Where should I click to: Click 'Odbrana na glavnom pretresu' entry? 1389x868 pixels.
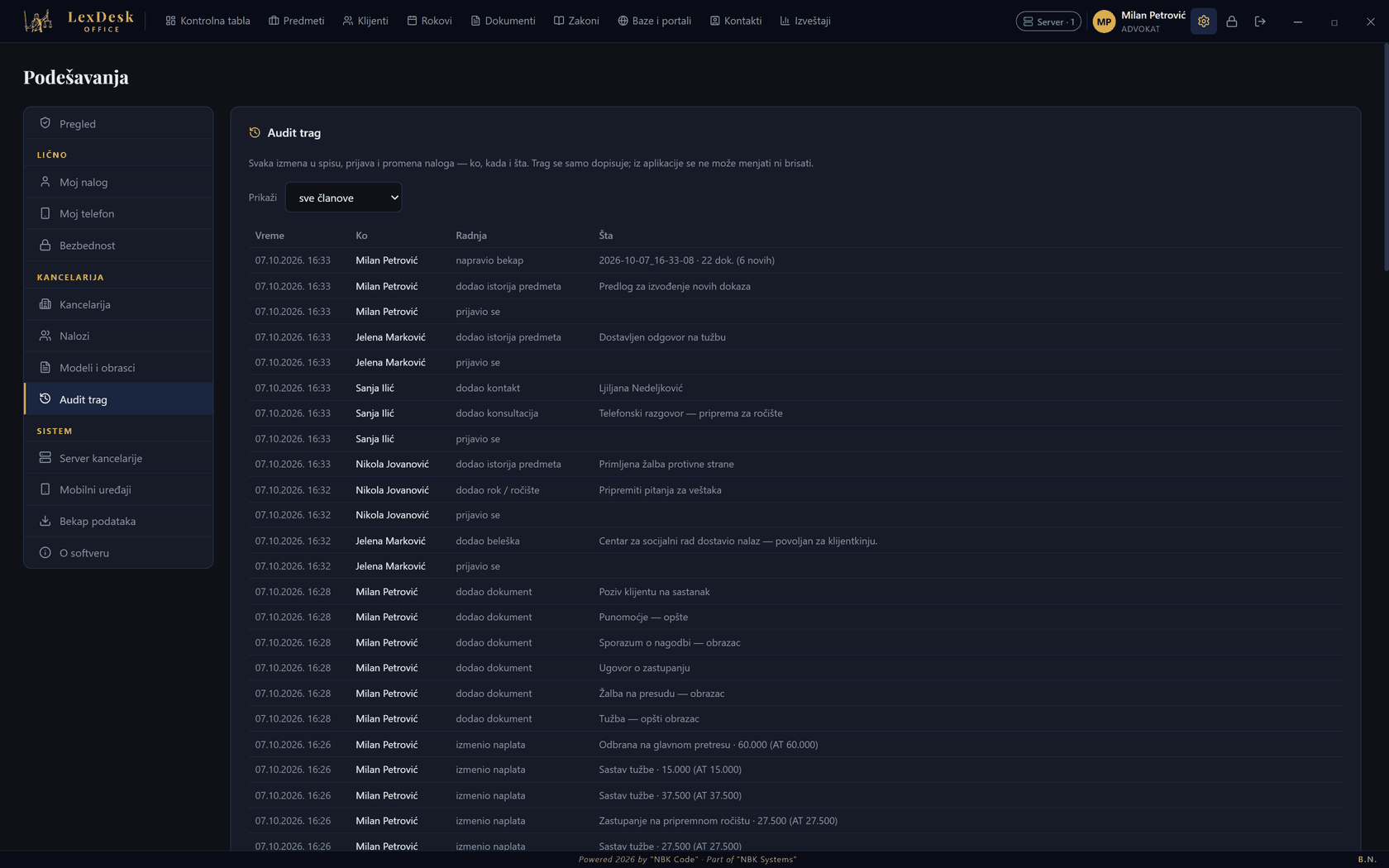[709, 745]
